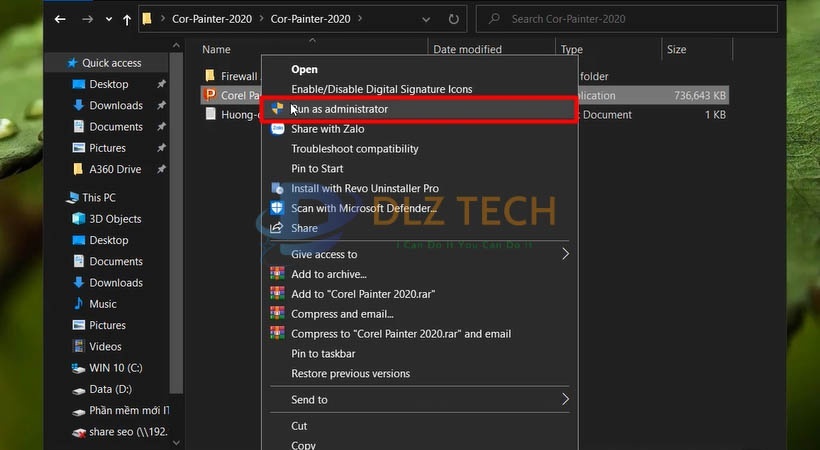Viewport: 820px width, 450px height.
Task: Open recent locations dropdown chevron
Action: (109, 19)
